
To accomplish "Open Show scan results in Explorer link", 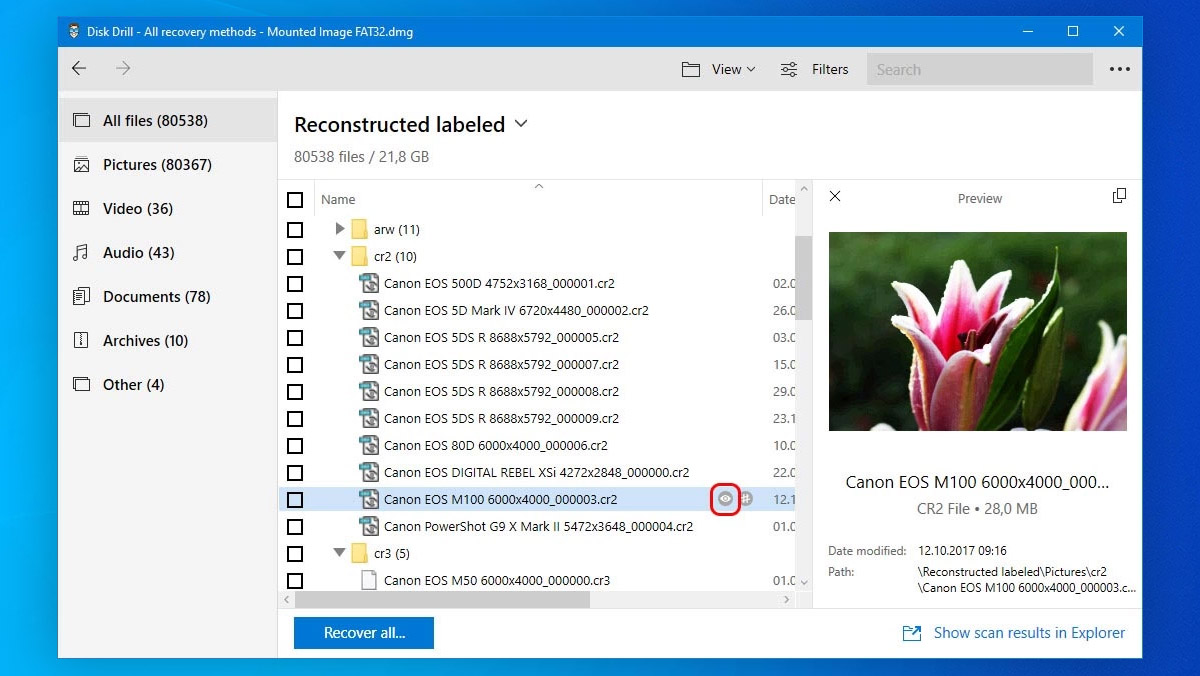I will 1029,633.
